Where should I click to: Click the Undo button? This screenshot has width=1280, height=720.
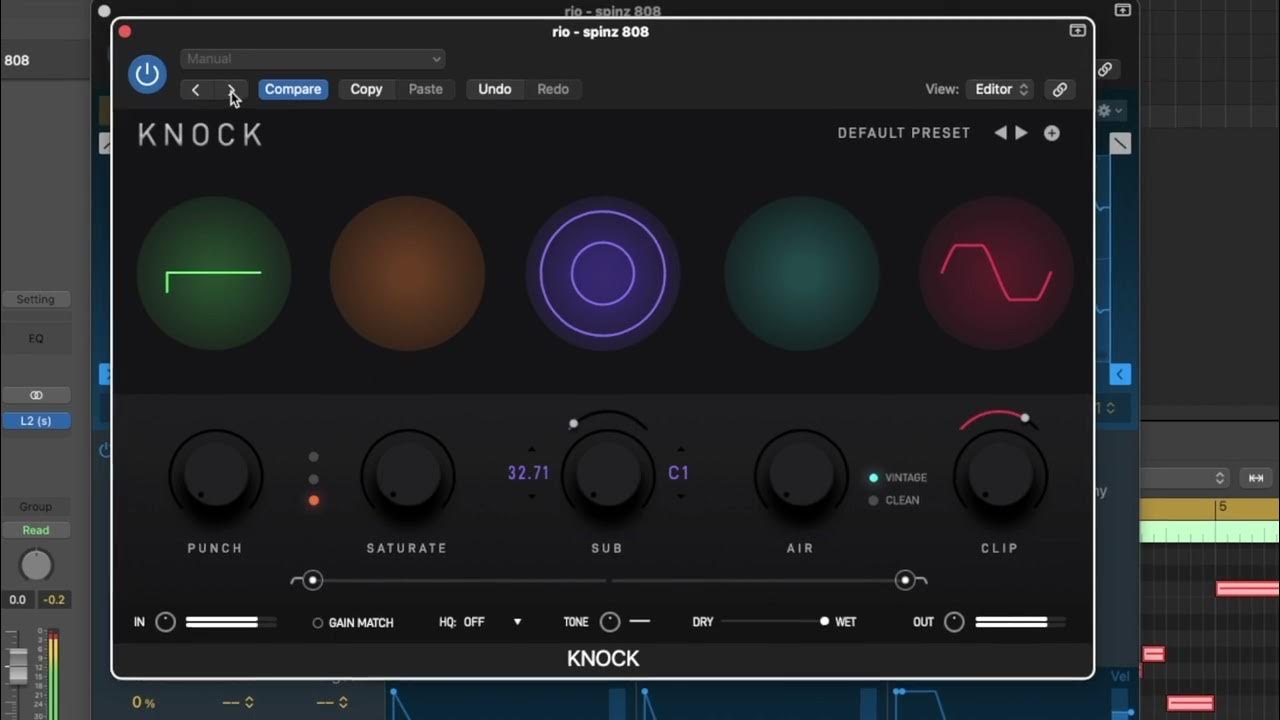[495, 89]
